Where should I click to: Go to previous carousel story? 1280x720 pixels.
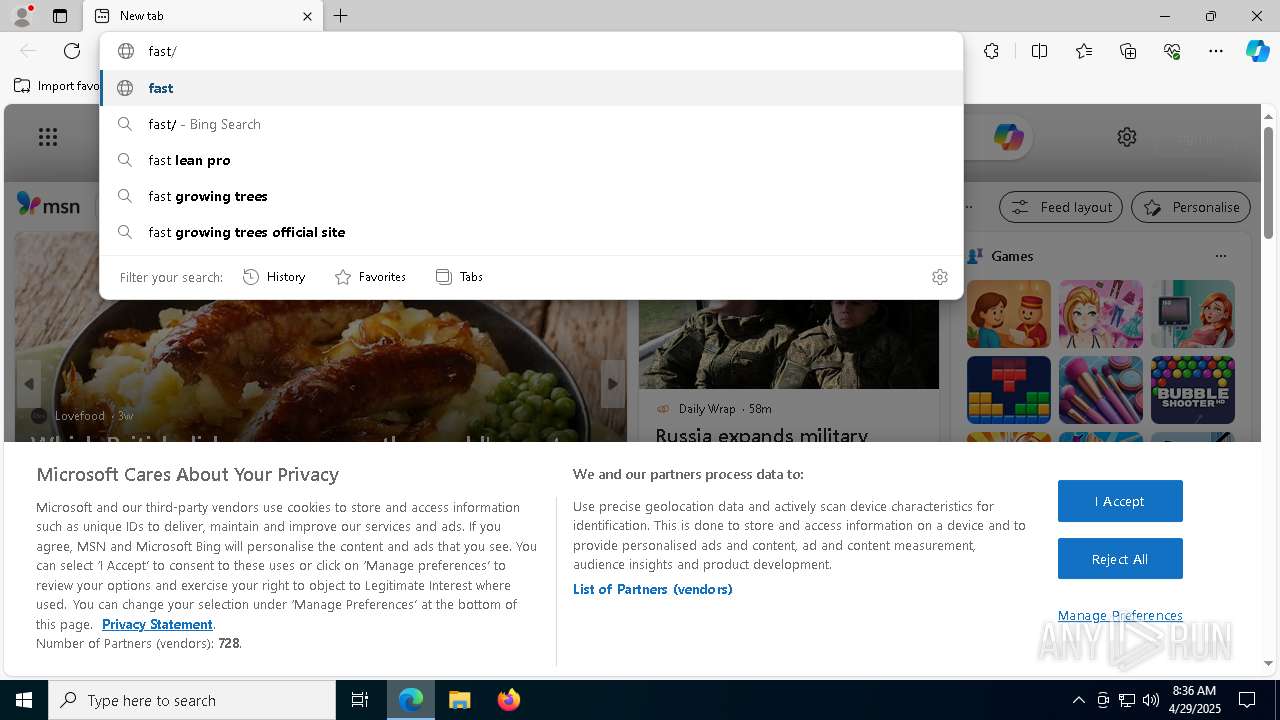[x=29, y=384]
